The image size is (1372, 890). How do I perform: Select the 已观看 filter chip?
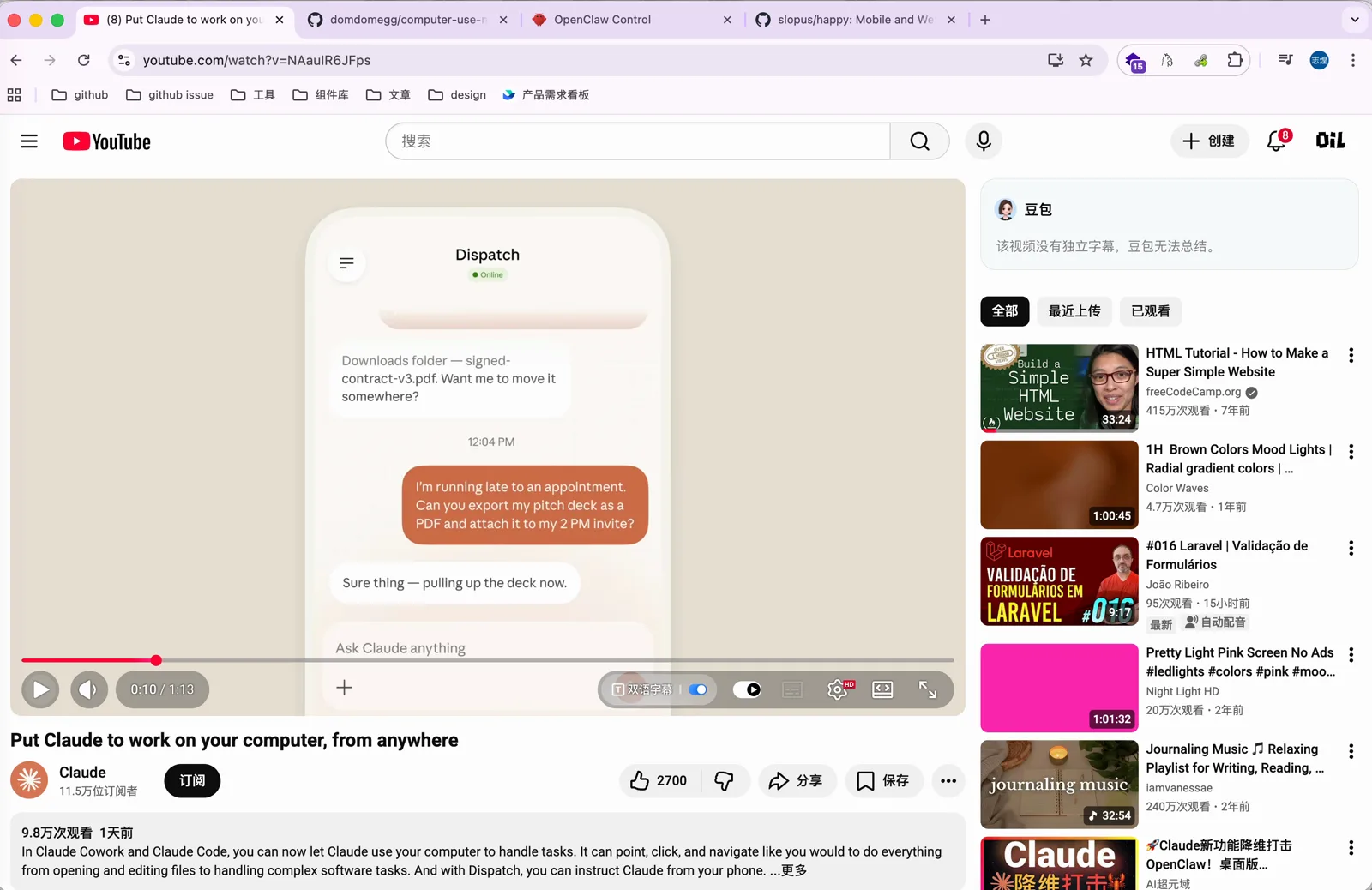click(x=1151, y=311)
